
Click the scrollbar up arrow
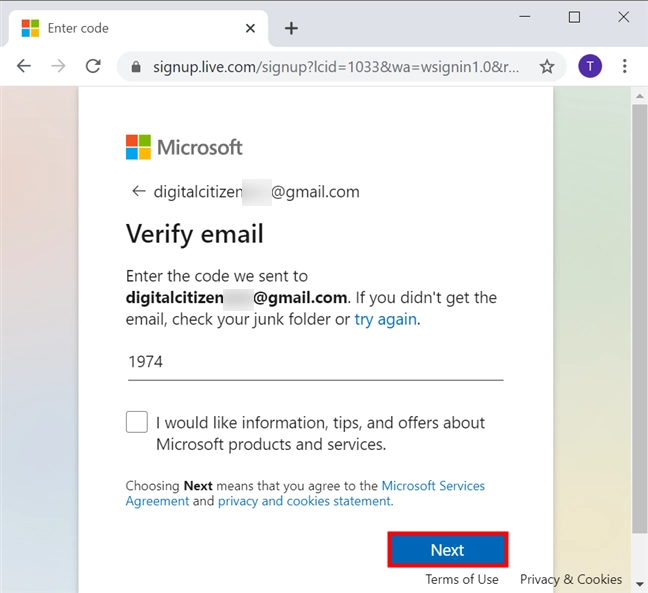tap(640, 96)
